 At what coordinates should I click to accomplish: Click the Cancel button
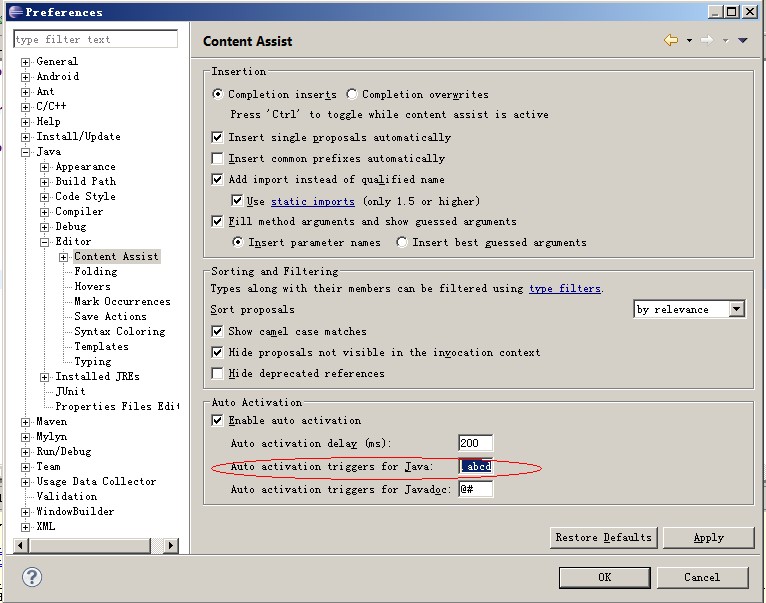(702, 578)
